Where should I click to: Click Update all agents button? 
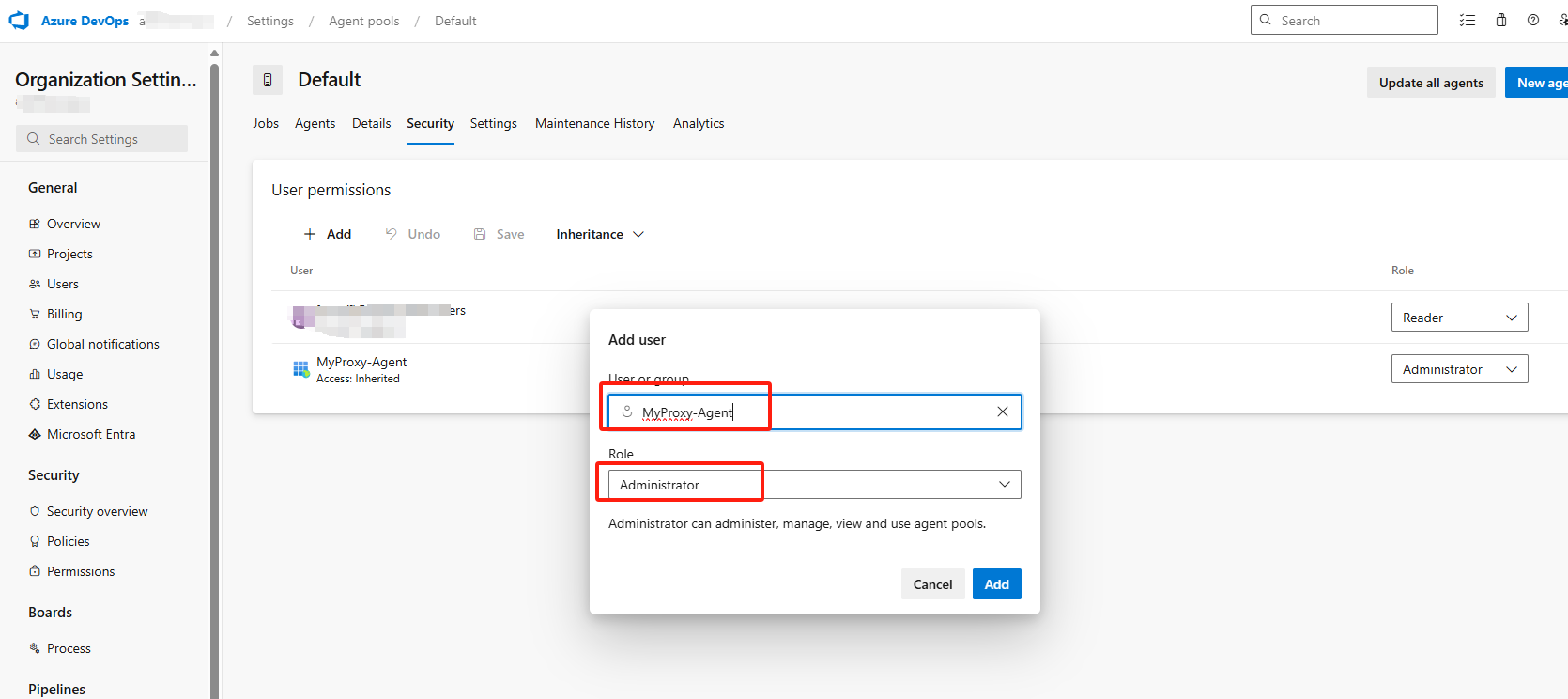pos(1431,83)
